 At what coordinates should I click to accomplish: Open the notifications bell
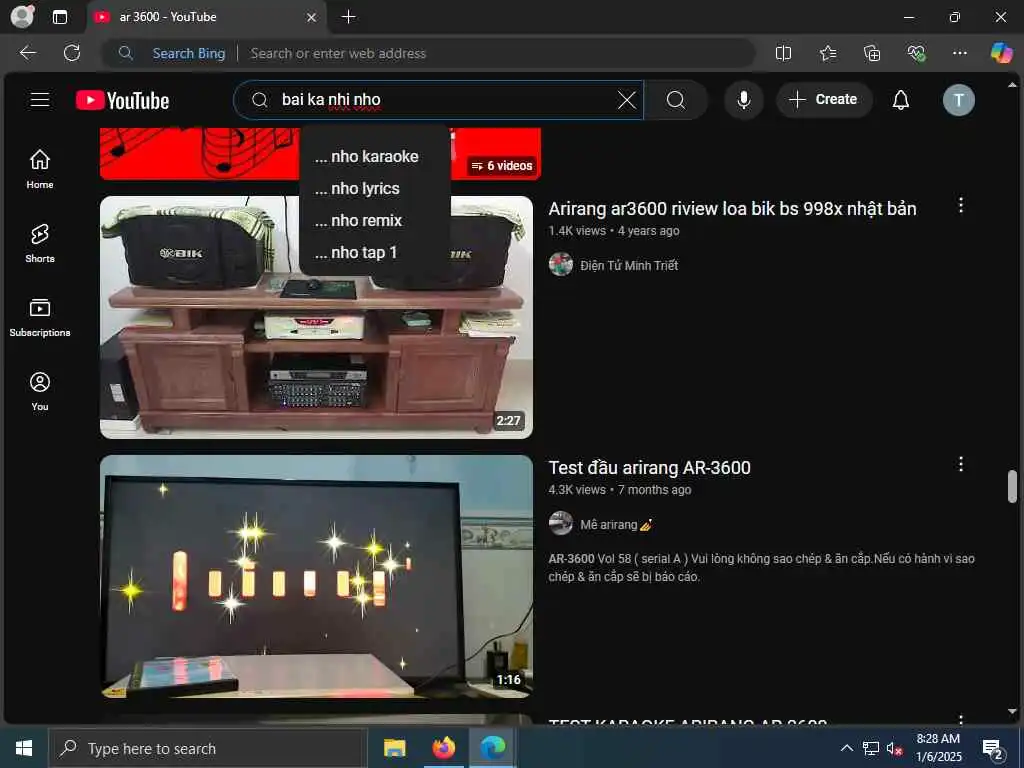pyautogui.click(x=901, y=100)
